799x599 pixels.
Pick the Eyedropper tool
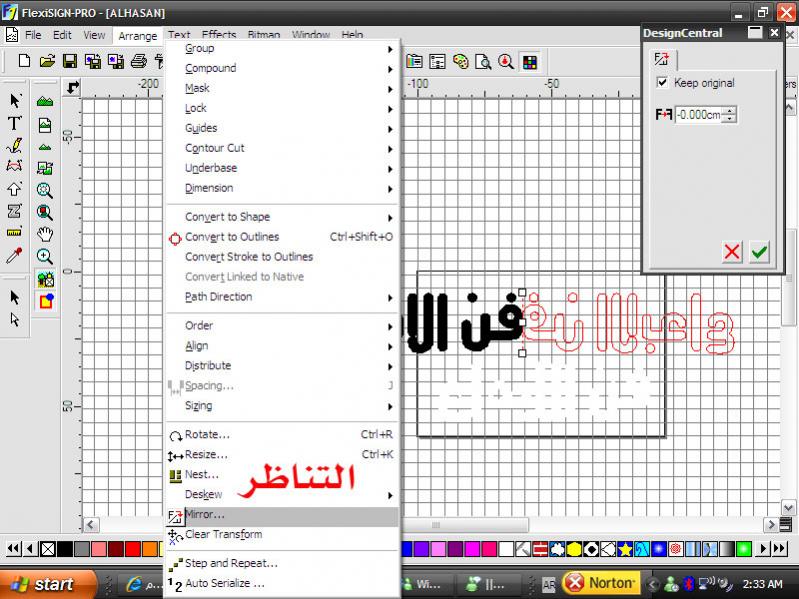[x=15, y=256]
